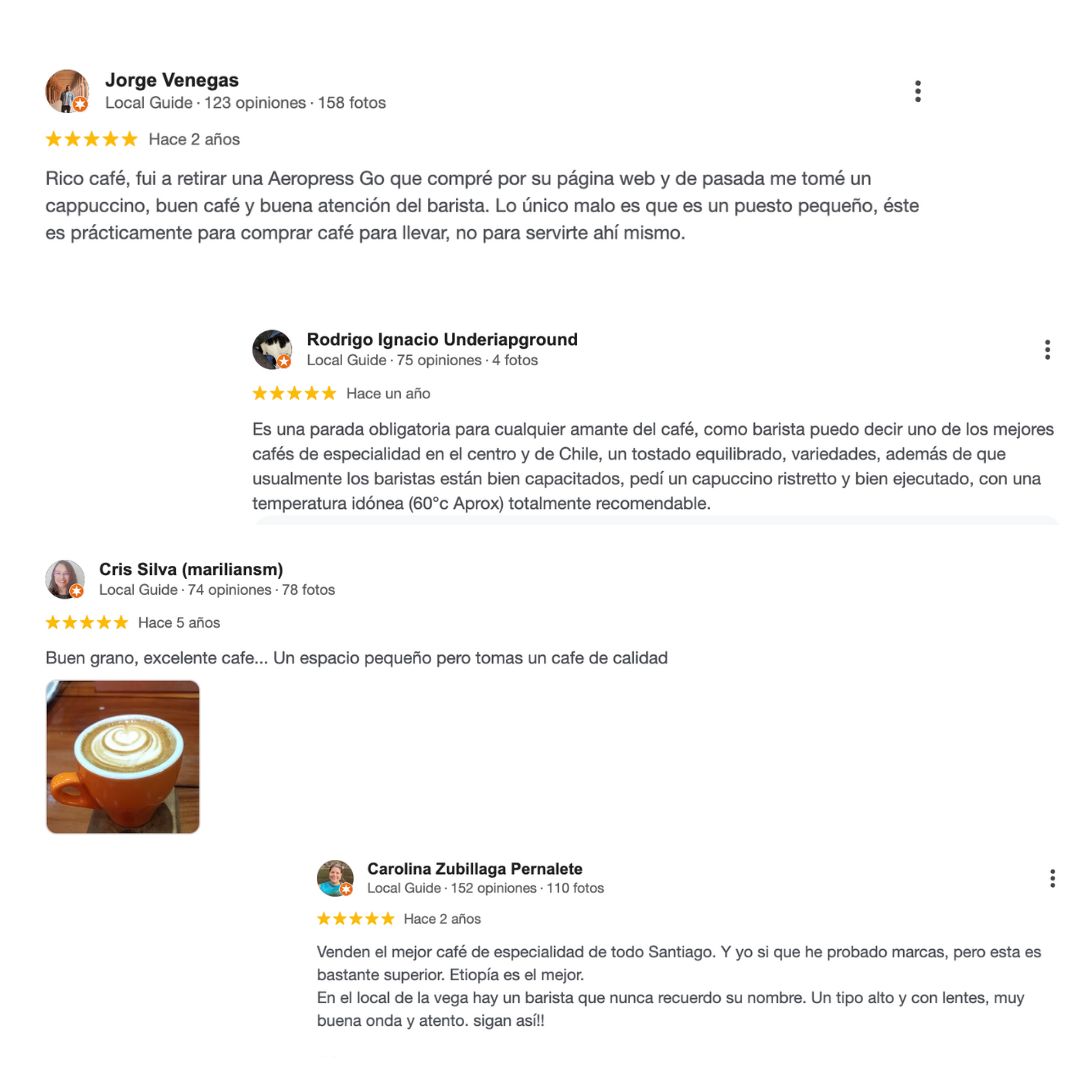1080x1080 pixels.
Task: Open the three-dot menu on Jorge Venegas's review
Action: point(917,91)
